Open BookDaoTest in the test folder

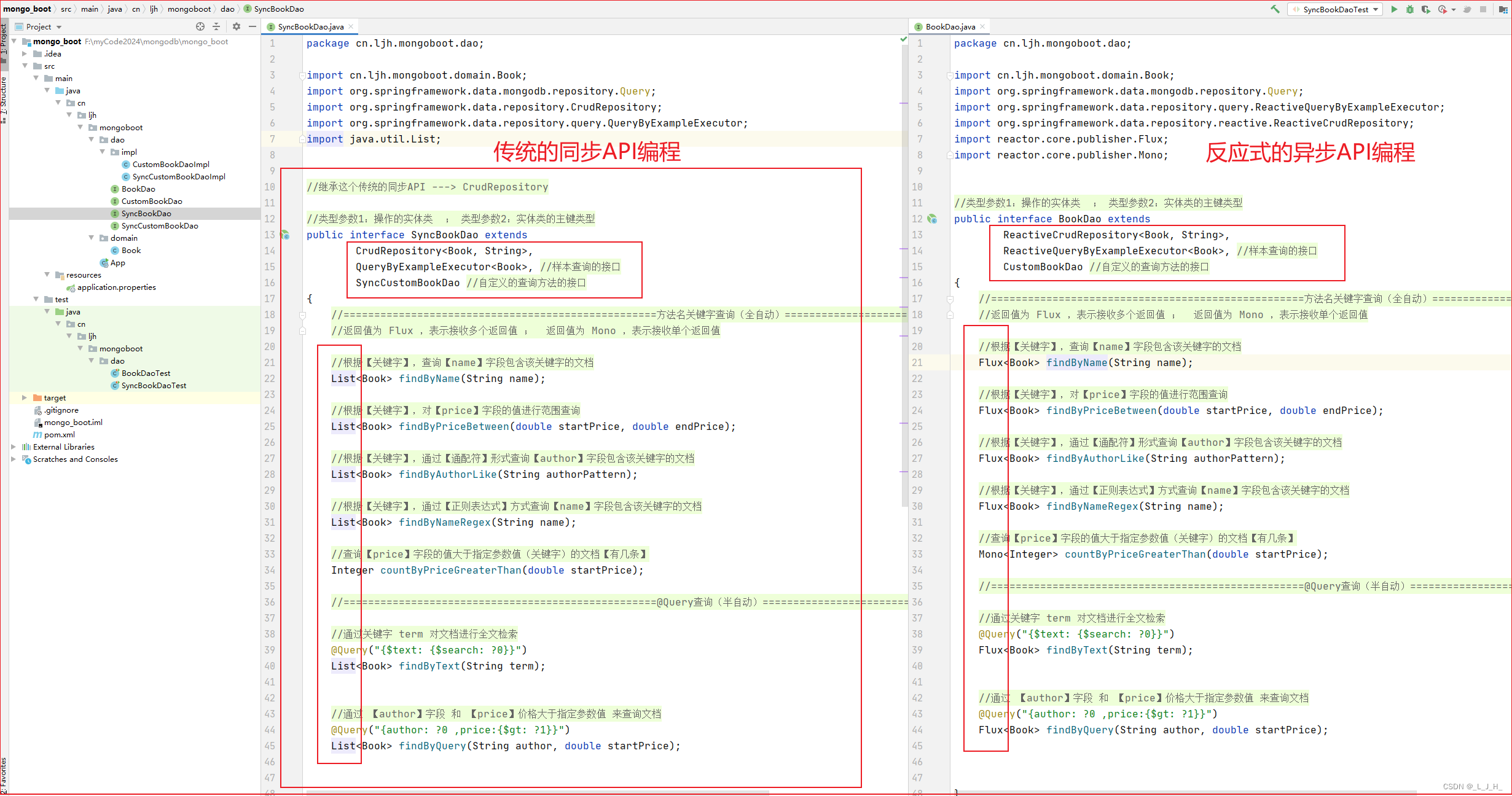(141, 373)
